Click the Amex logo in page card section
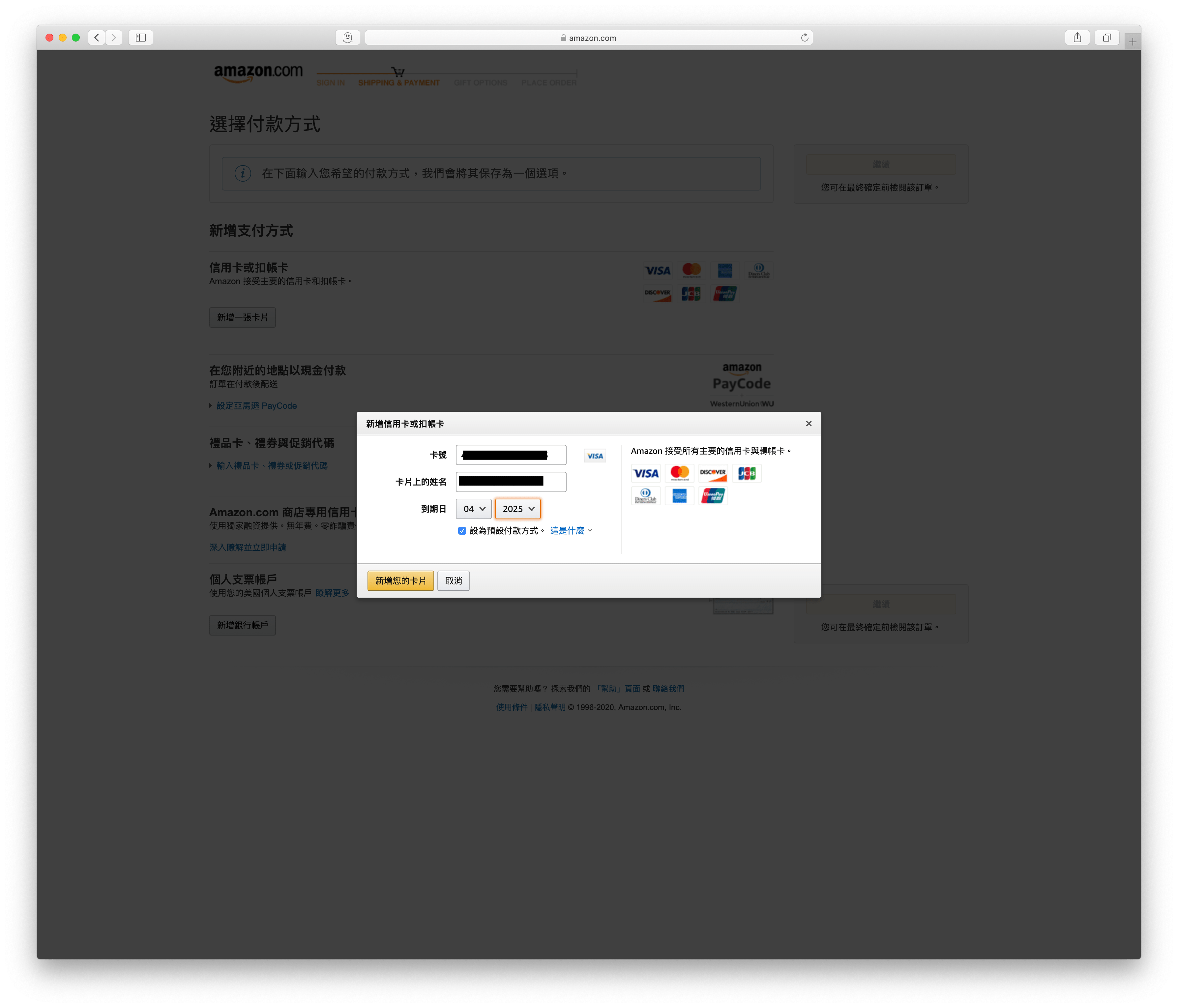The height and width of the screenshot is (1008, 1178). (x=725, y=271)
